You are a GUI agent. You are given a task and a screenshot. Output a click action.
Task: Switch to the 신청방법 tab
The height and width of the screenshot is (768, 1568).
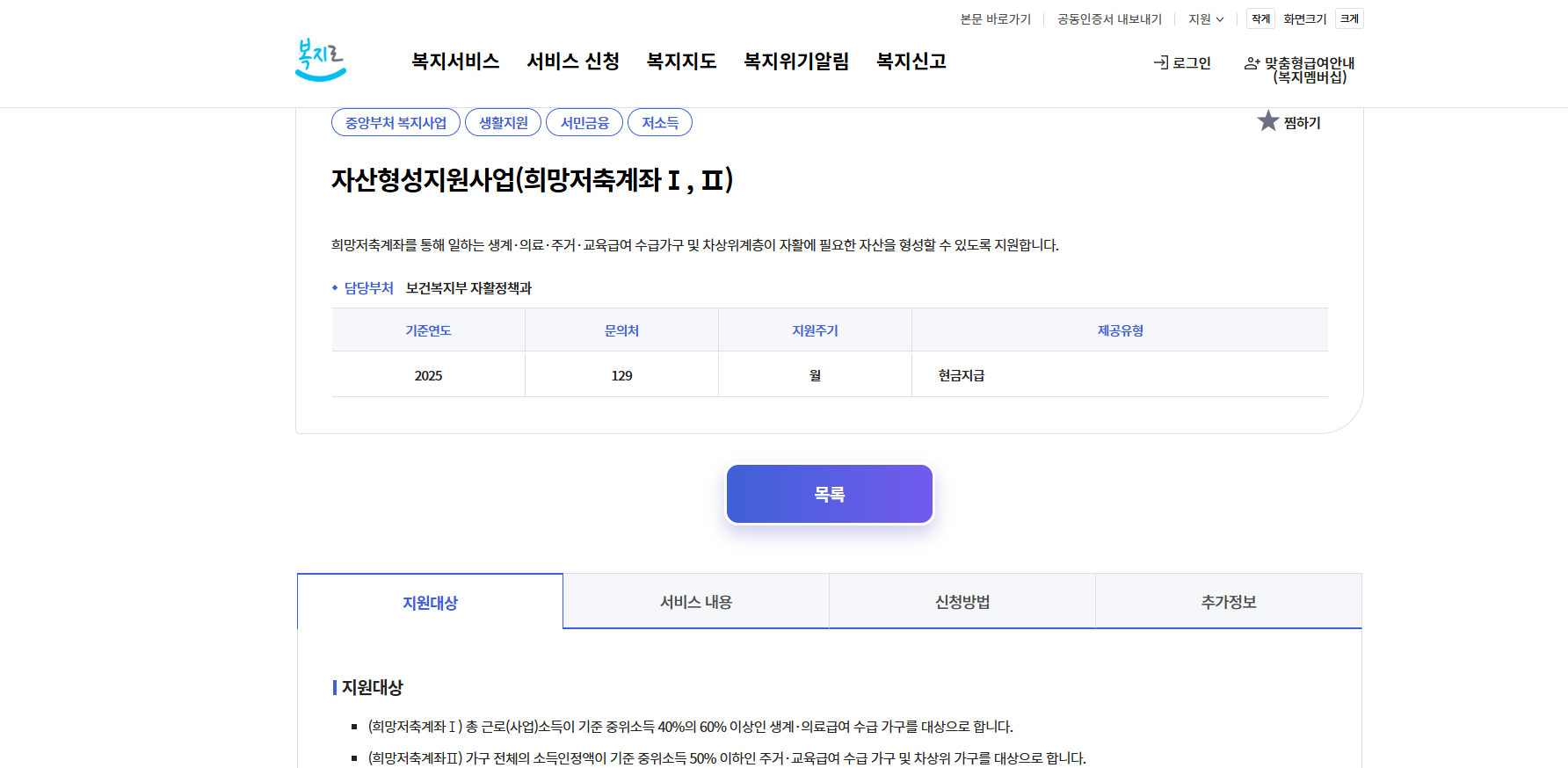coord(962,602)
